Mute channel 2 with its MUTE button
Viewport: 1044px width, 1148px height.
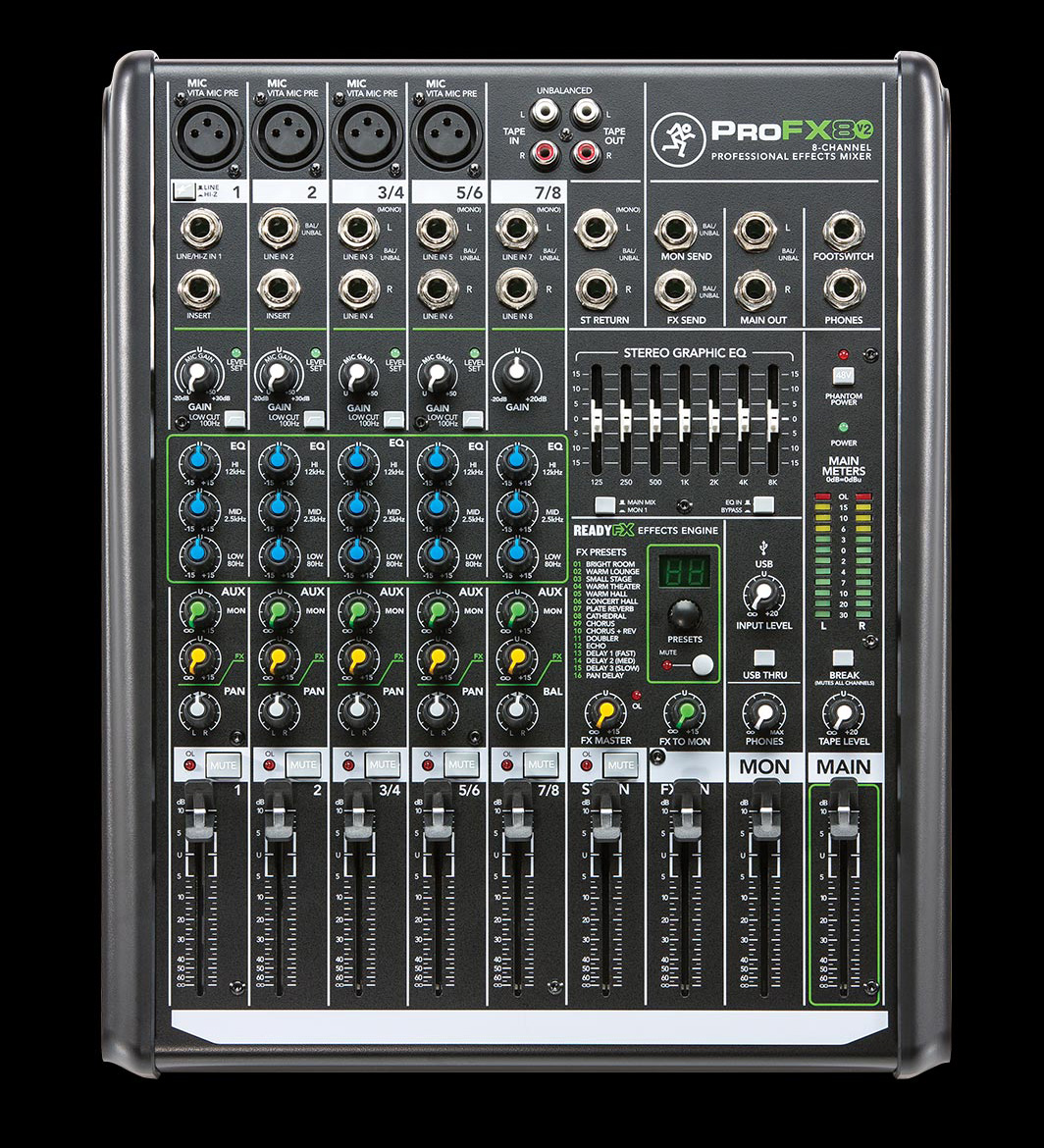click(x=302, y=765)
